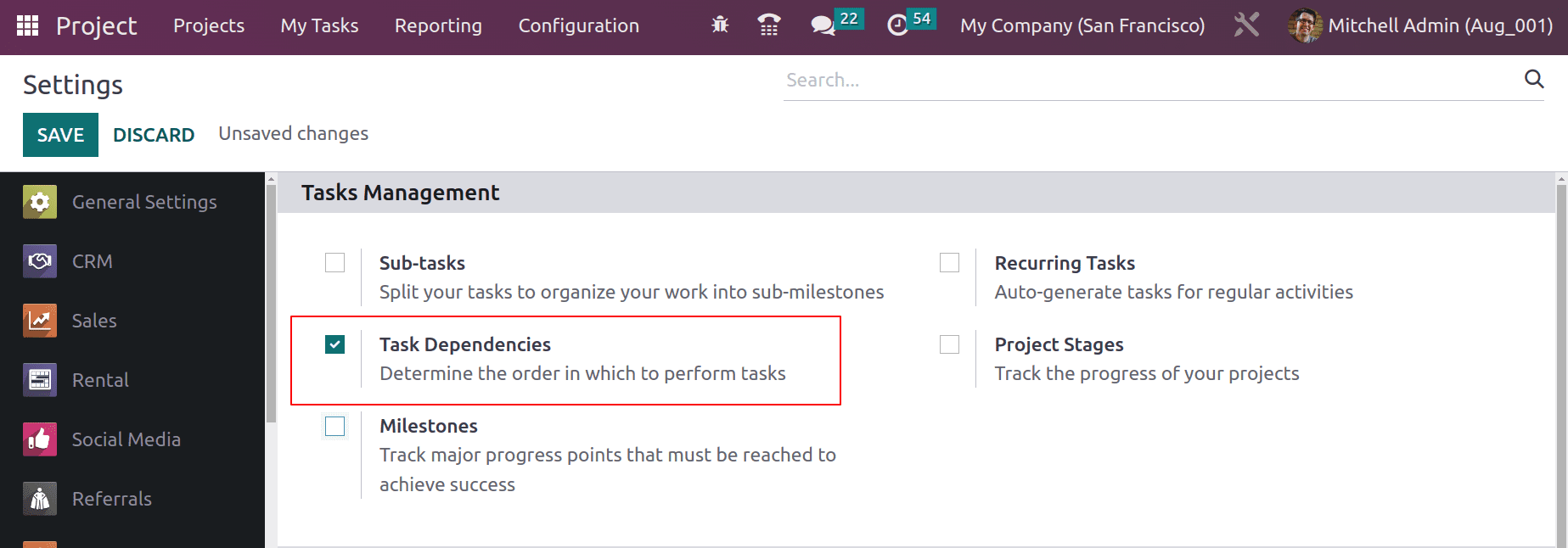This screenshot has height=548, width=1568.
Task: Open the Configuration menu
Action: [x=579, y=25]
